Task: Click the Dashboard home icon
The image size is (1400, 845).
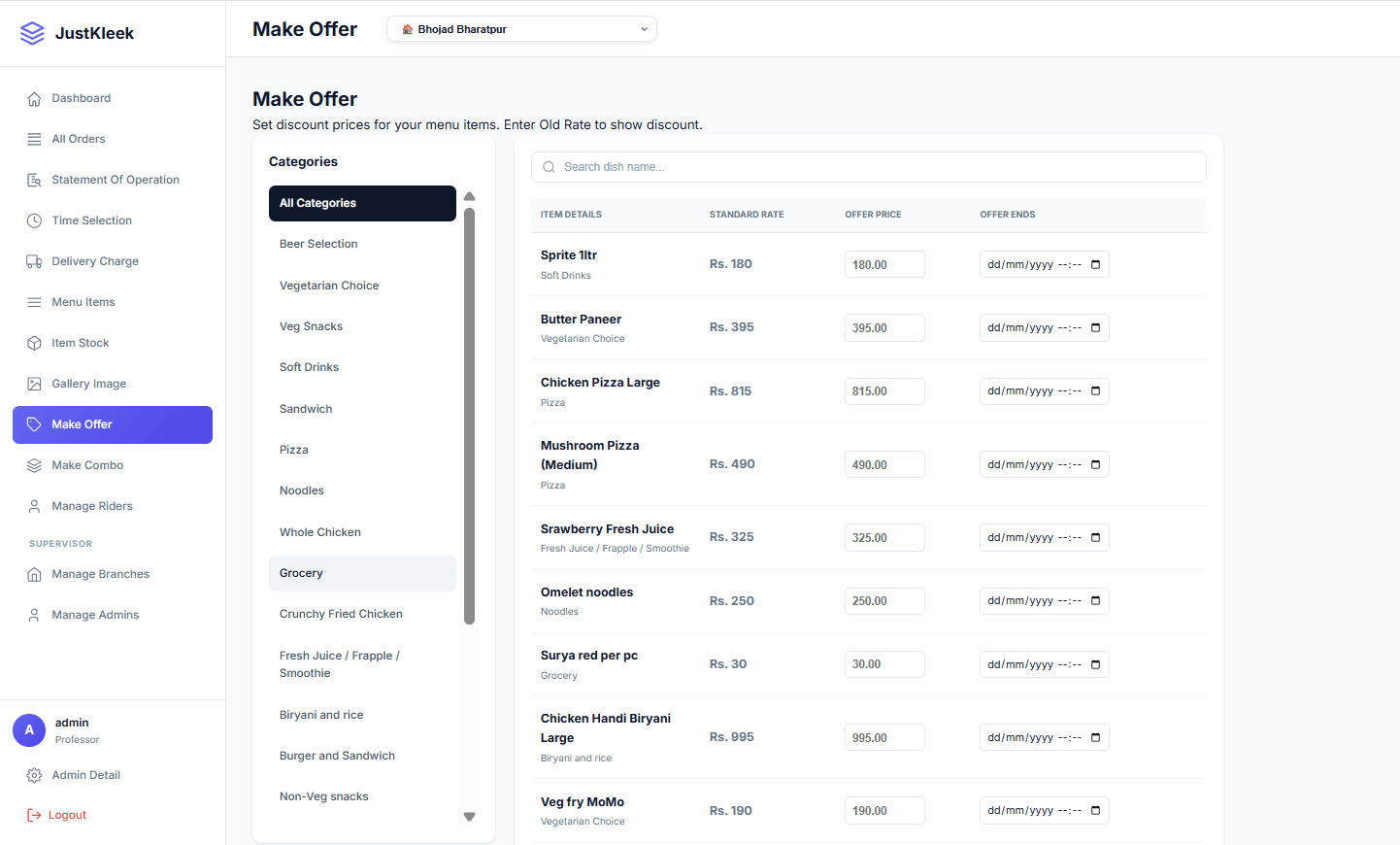Action: point(34,99)
